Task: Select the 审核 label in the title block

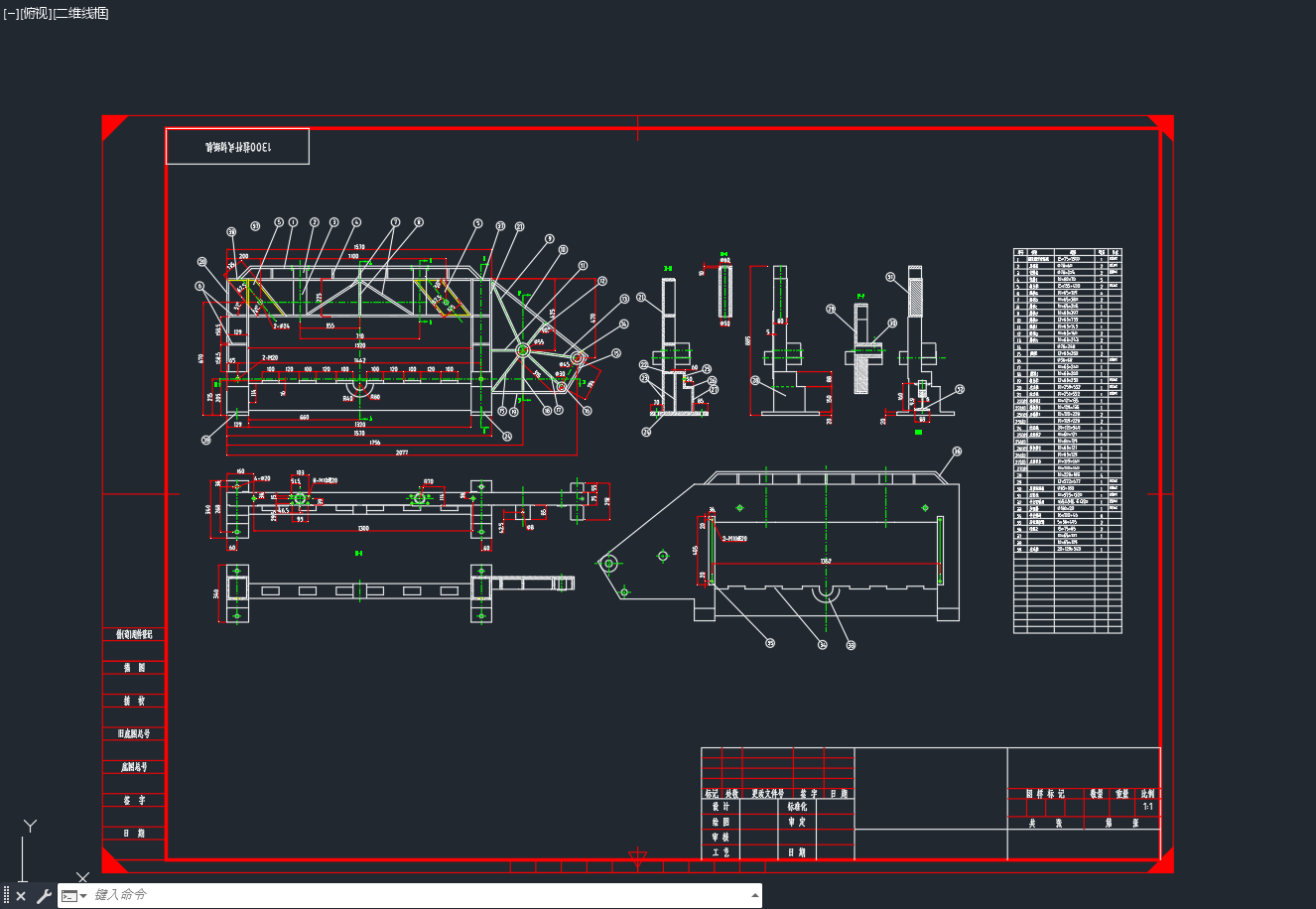Action: click(721, 838)
